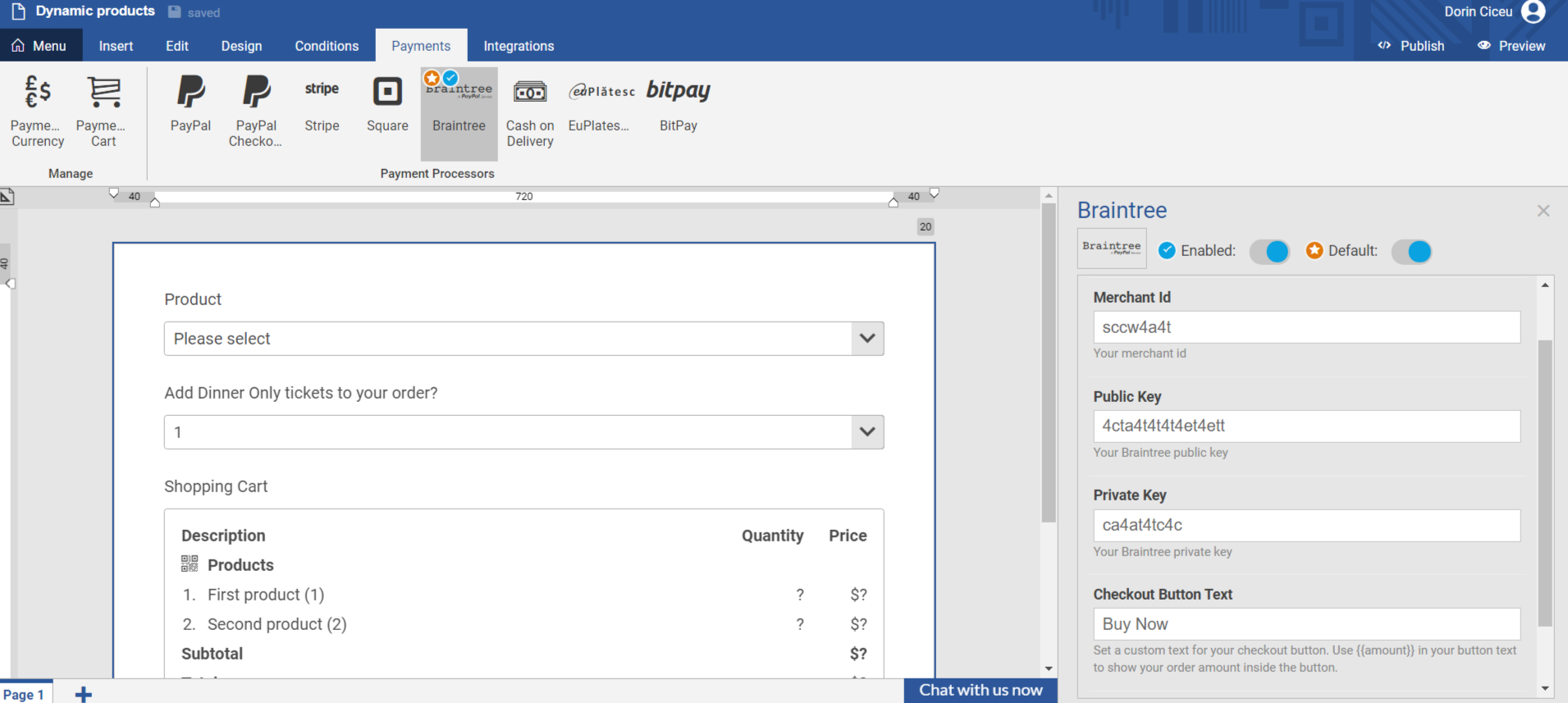Toggle the Braintree Enabled switch

1269,252
